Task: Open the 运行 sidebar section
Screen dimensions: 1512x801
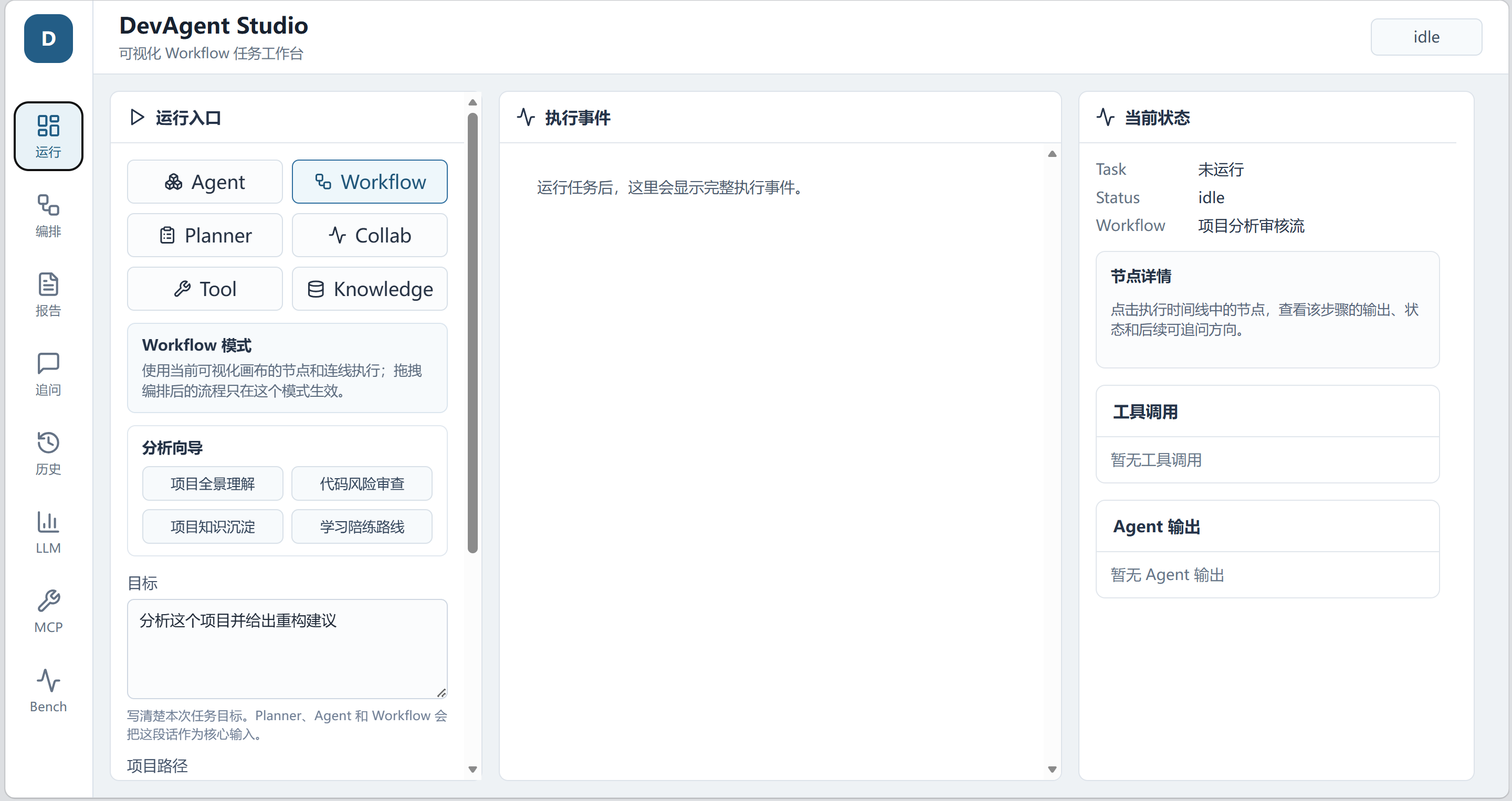Action: pos(48,136)
